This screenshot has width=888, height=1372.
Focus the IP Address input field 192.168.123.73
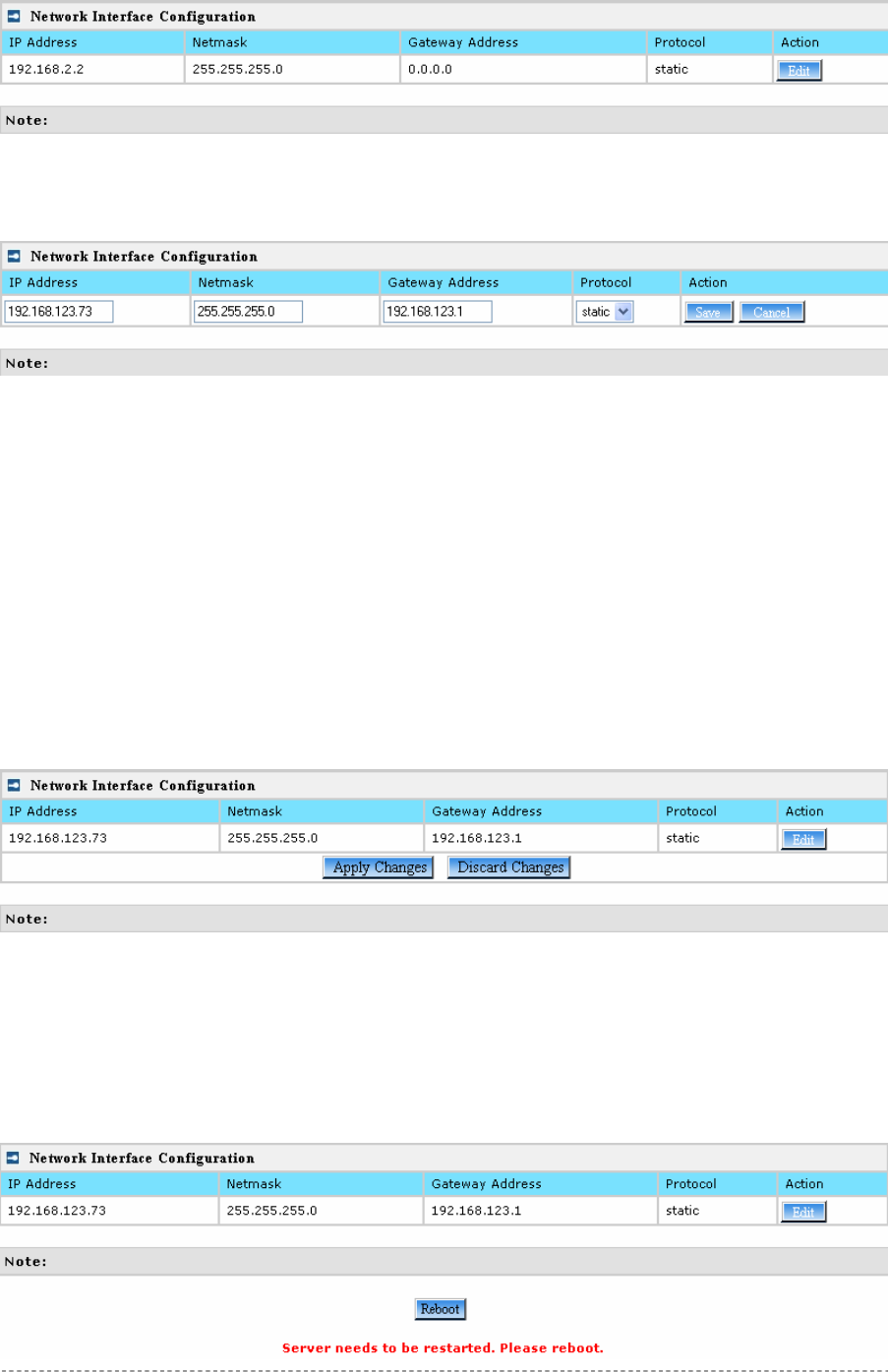[59, 312]
